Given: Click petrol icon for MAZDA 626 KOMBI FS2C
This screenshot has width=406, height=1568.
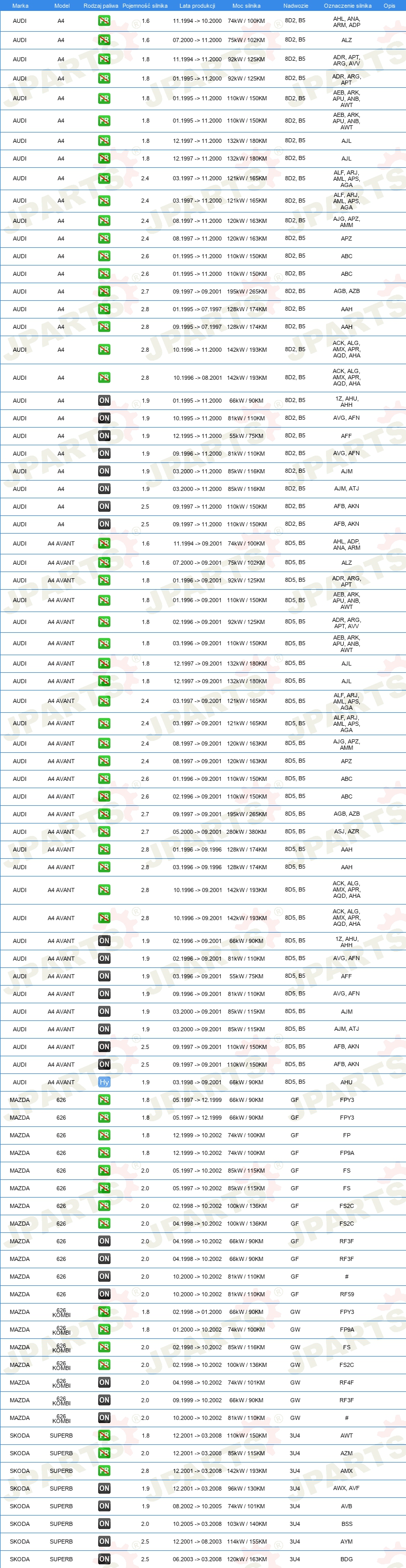Looking at the screenshot, I should [x=104, y=1365].
